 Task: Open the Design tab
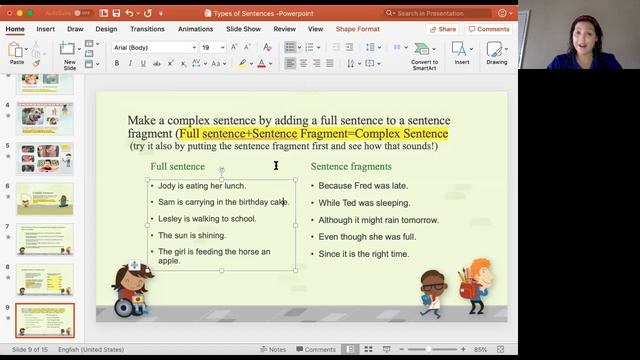106,29
